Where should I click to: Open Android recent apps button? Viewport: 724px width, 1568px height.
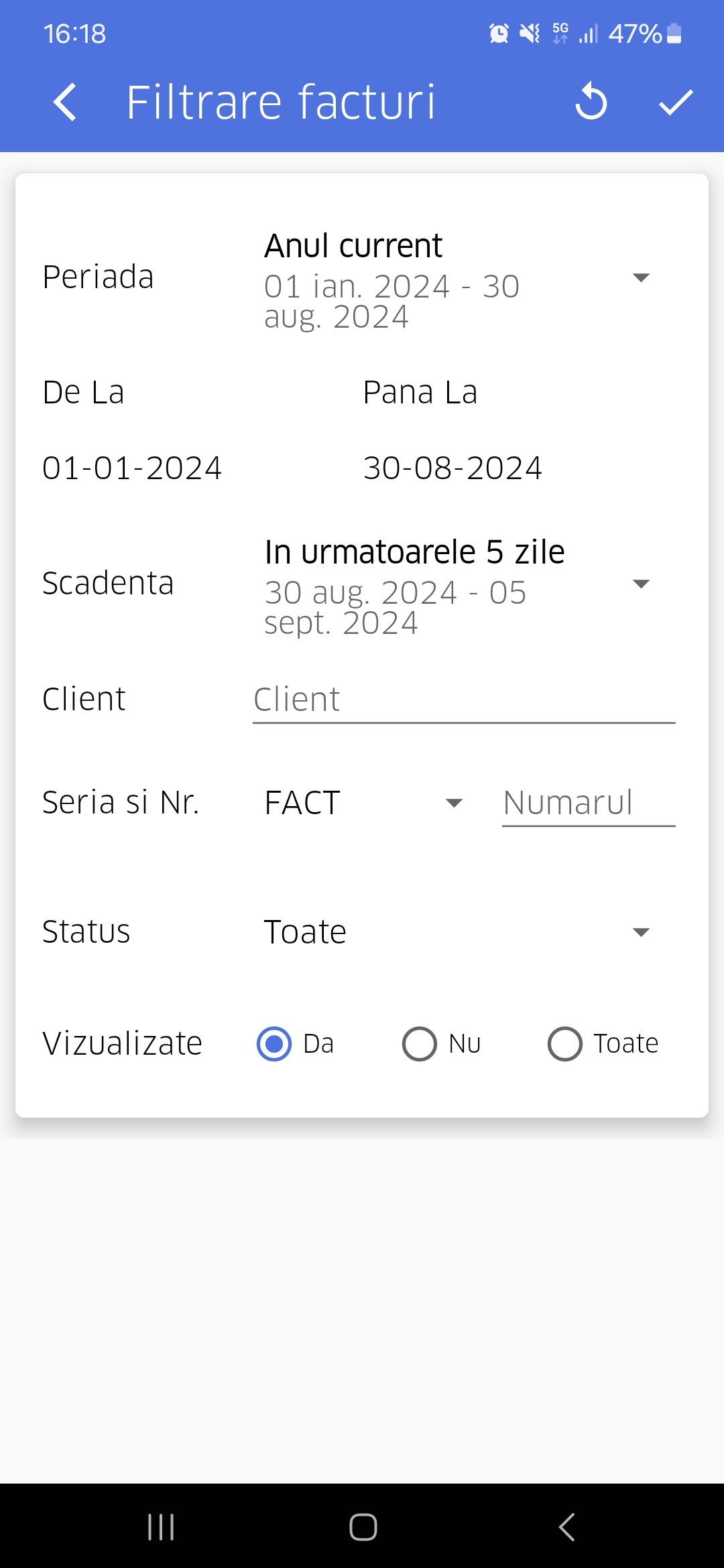pos(161,1527)
